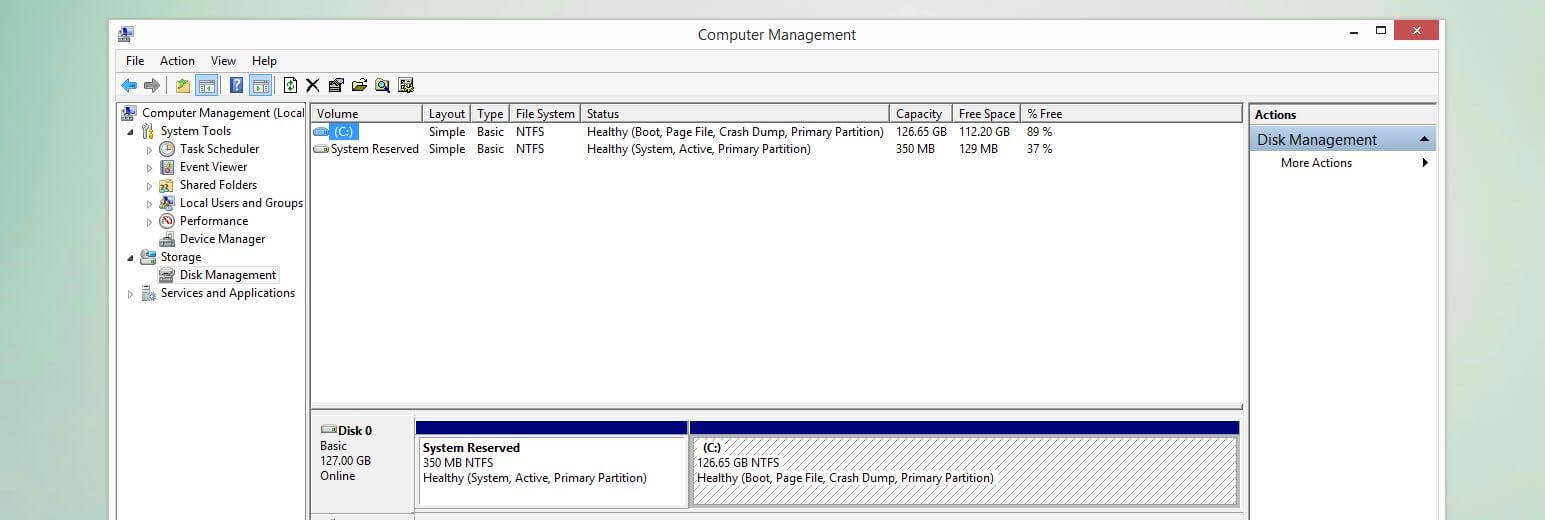Sort by the Volume column header
This screenshot has height=520, width=1545.
tap(366, 114)
